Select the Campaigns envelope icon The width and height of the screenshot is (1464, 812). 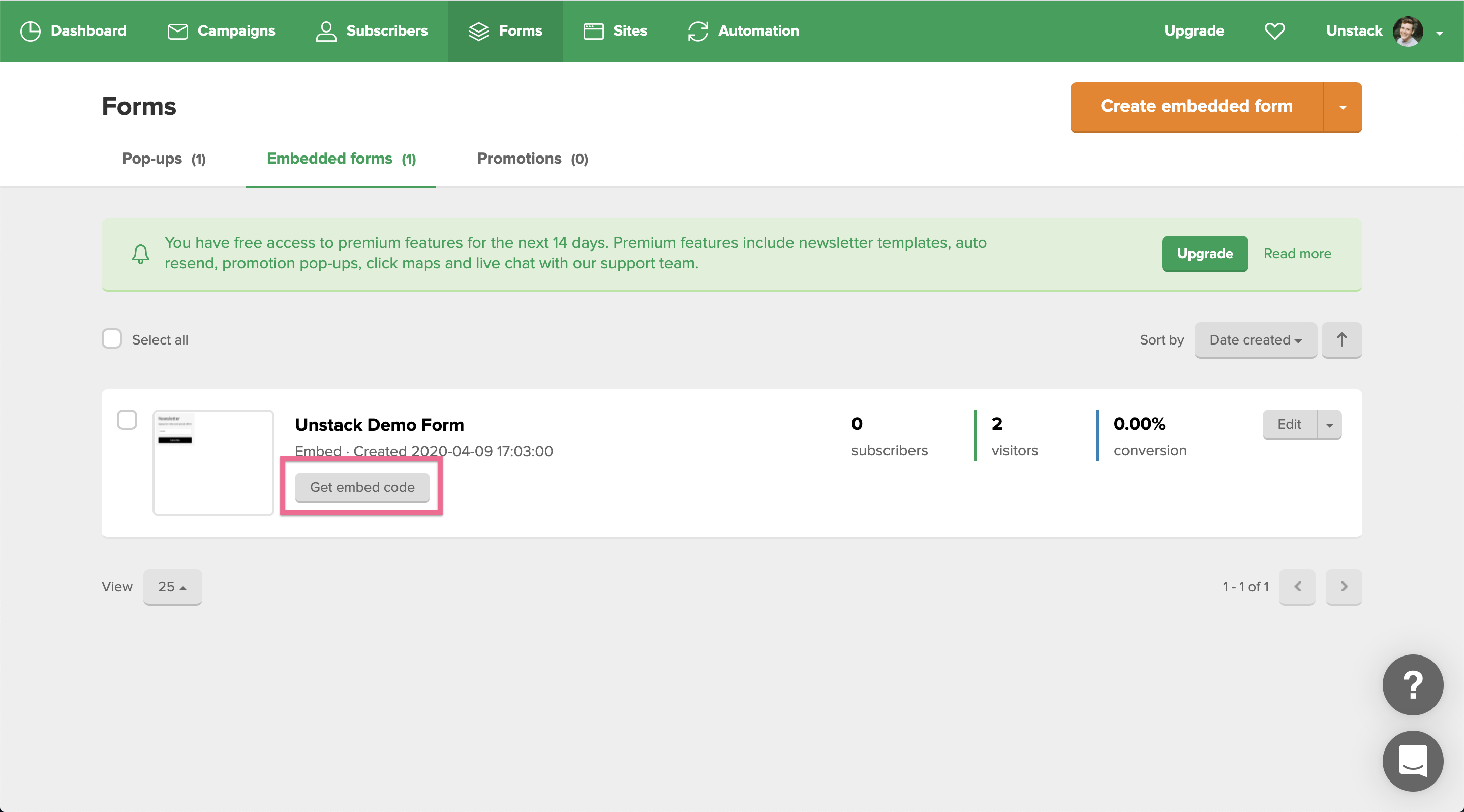(x=177, y=32)
